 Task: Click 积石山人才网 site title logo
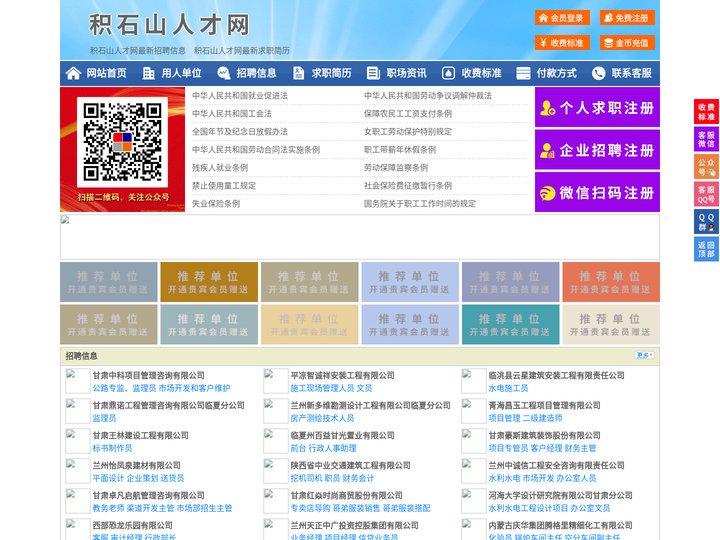click(169, 25)
